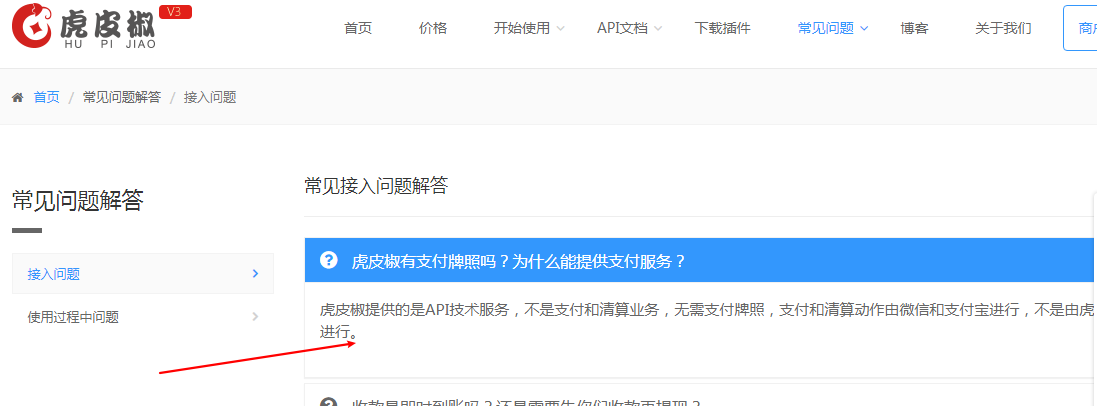Viewport: 1097px width, 406px height.
Task: Select 下载插件 in the top menu
Action: click(x=722, y=28)
